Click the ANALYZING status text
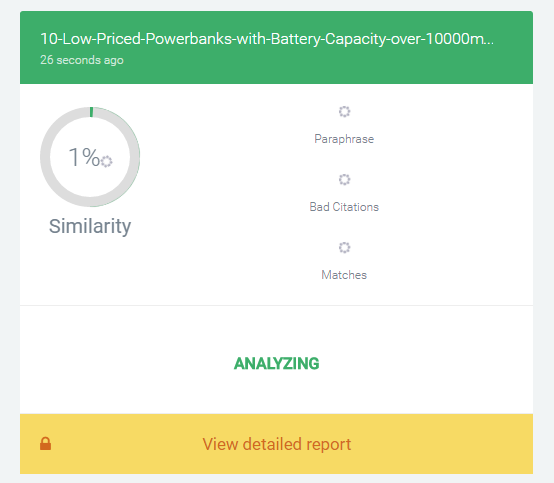The image size is (554, 483). [277, 364]
